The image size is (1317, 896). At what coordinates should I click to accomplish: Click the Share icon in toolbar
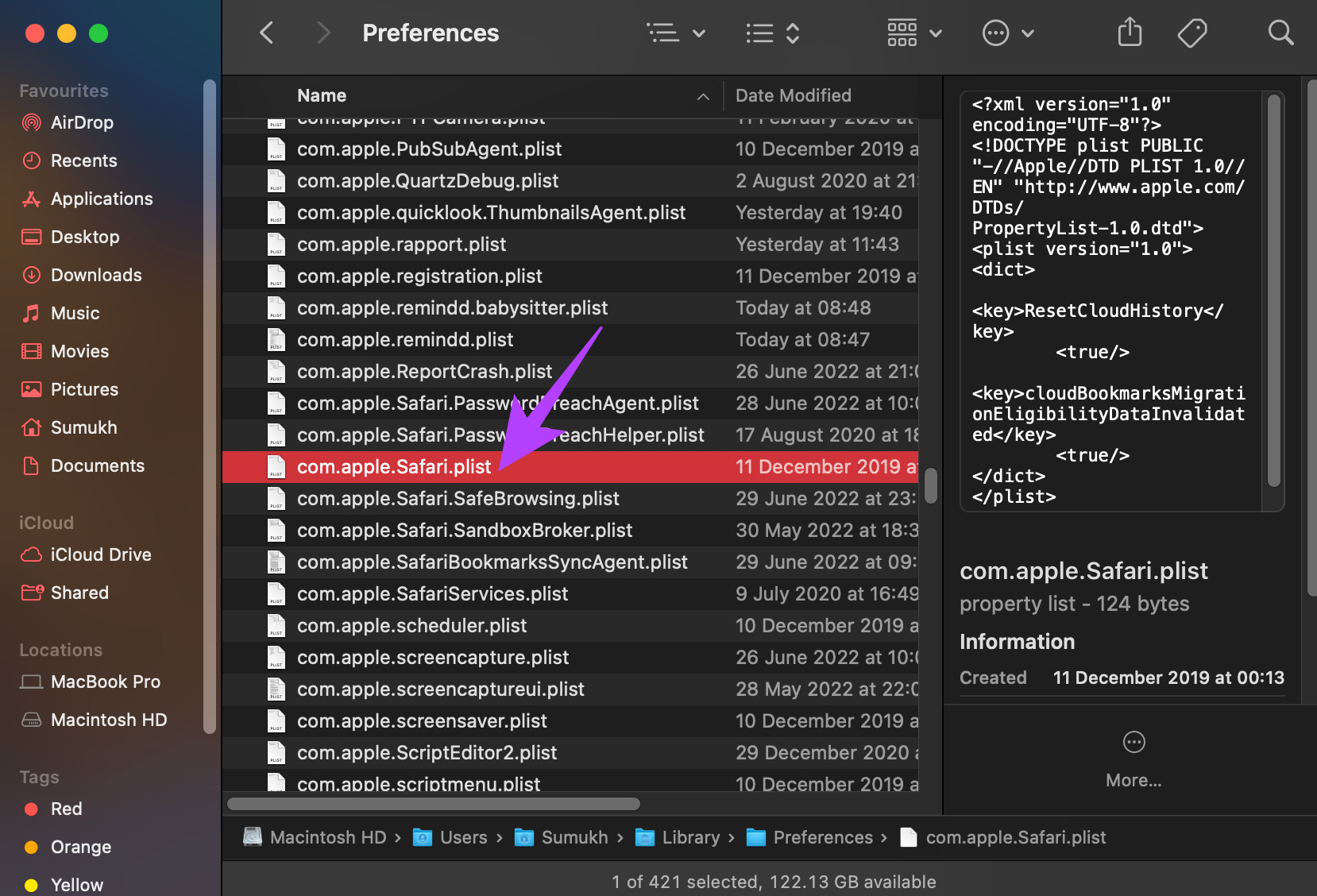pos(1130,33)
